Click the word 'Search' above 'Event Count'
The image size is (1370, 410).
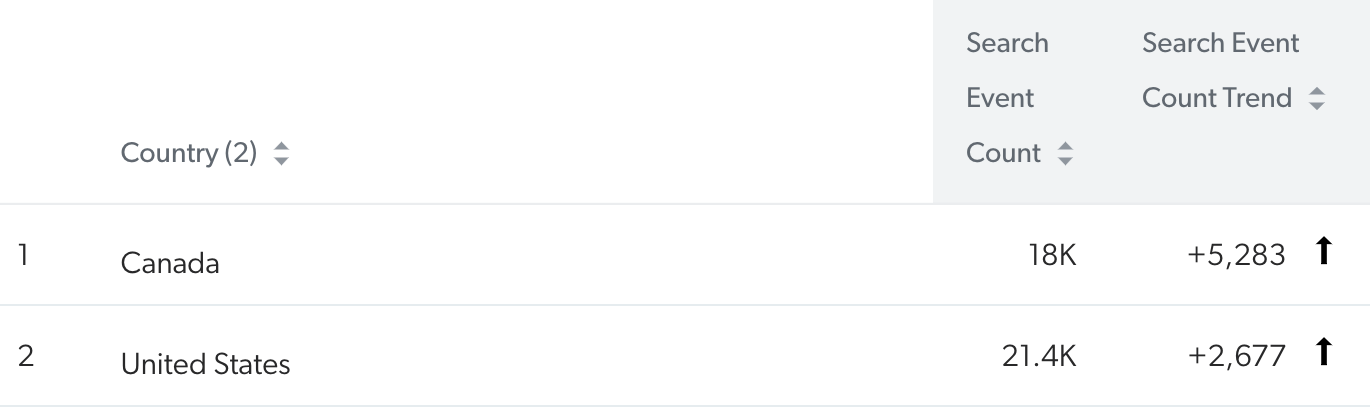tap(1007, 44)
